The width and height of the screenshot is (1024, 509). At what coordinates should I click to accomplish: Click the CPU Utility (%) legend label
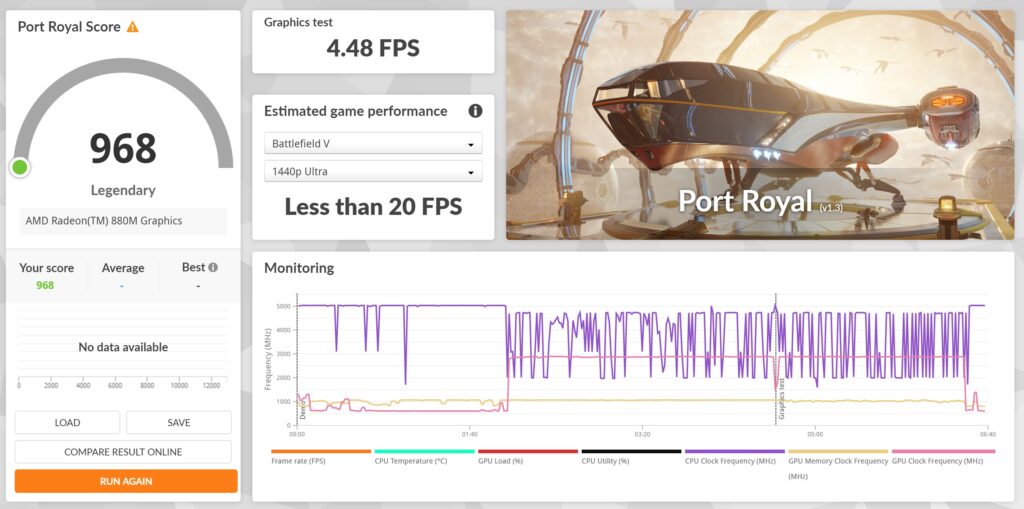click(x=605, y=461)
